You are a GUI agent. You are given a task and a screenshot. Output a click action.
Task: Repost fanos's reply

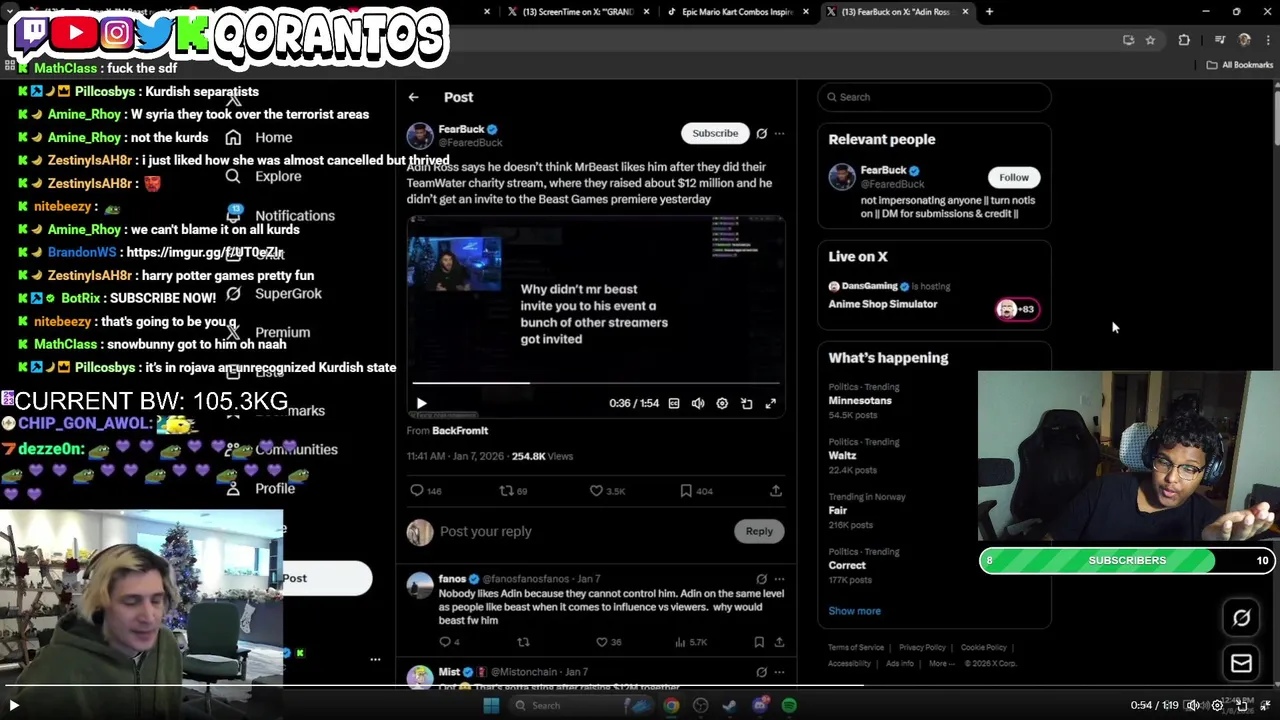523,642
